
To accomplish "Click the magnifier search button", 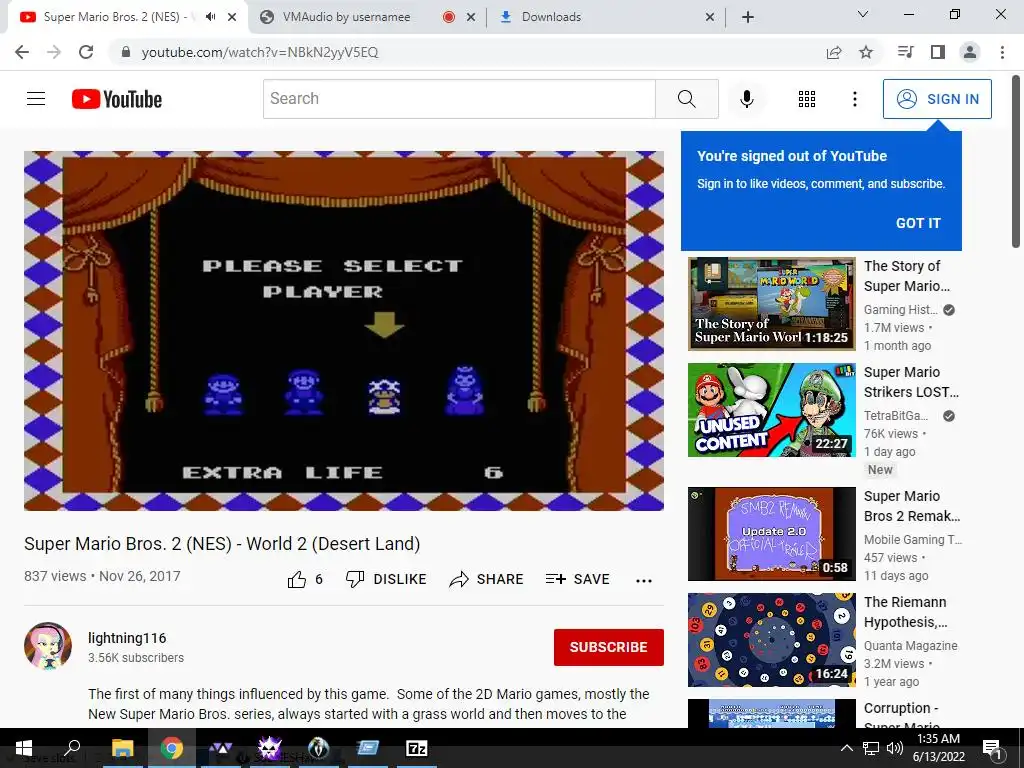I will 686,99.
